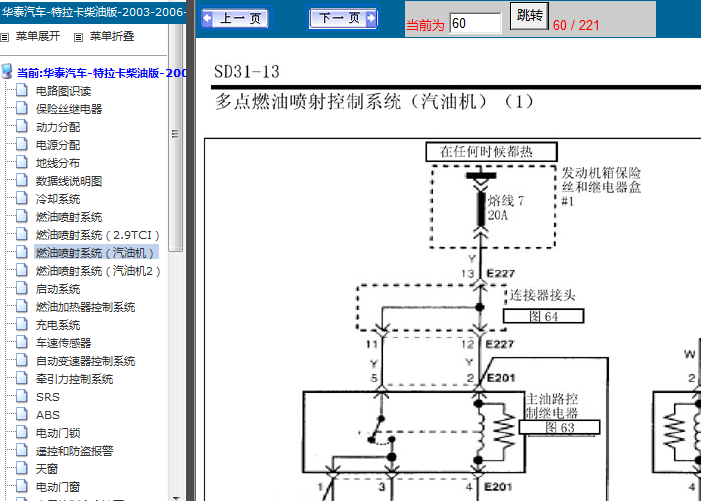701x501 pixels.
Task: Open 冷却系统 entry
Action: pyautogui.click(x=58, y=199)
